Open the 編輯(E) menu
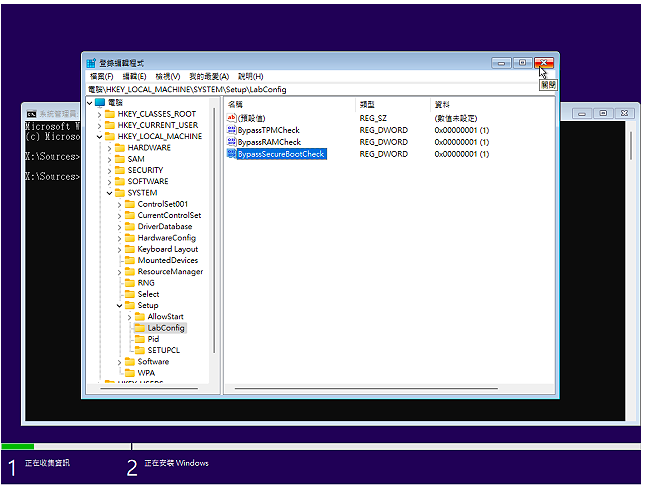This screenshot has height=486, width=645. tap(135, 77)
